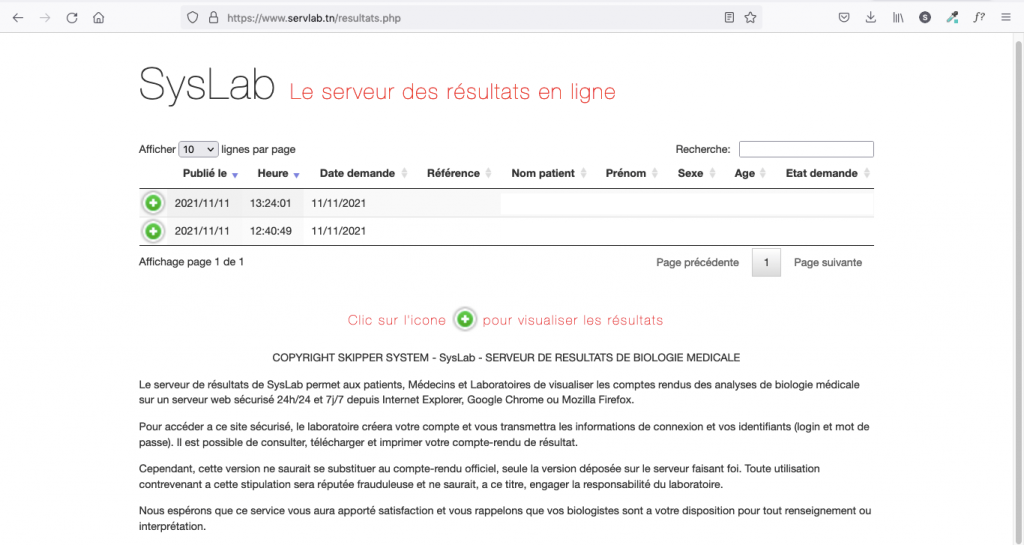Bookmark this page with the star icon
The image size is (1024, 545).
pyautogui.click(x=751, y=17)
